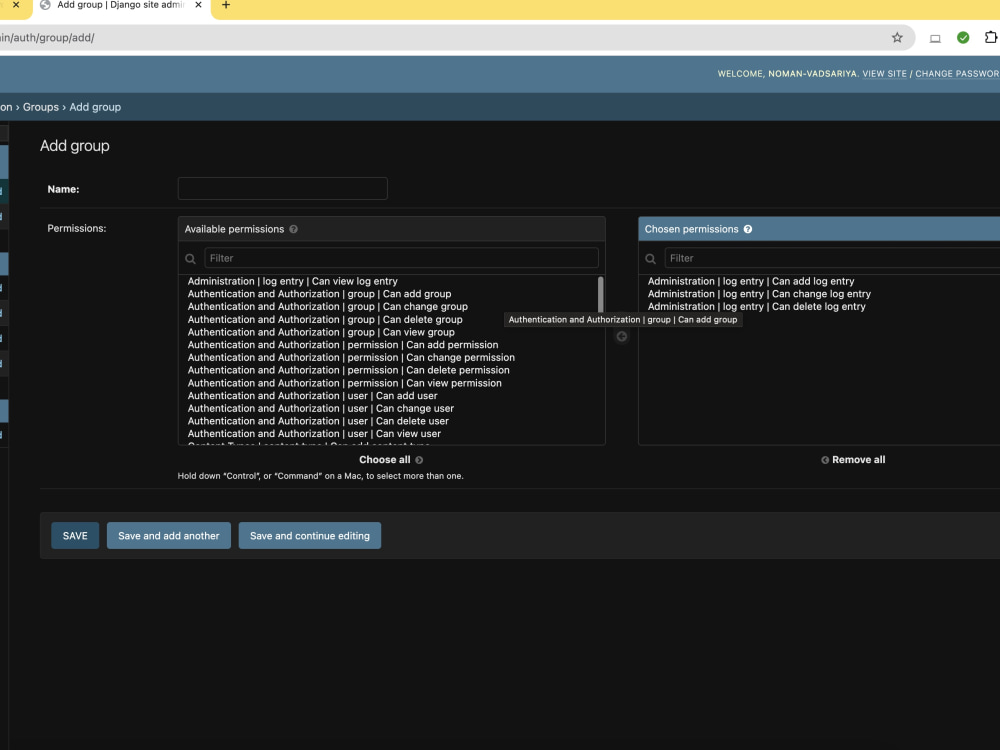This screenshot has width=1000, height=750.
Task: Open the browser extensions puzzle icon
Action: [991, 38]
